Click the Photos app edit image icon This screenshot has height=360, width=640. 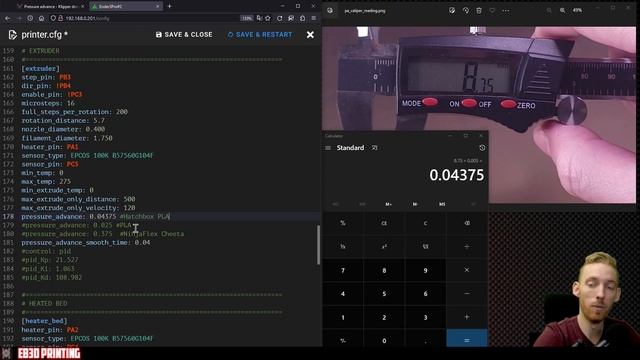(452, 11)
